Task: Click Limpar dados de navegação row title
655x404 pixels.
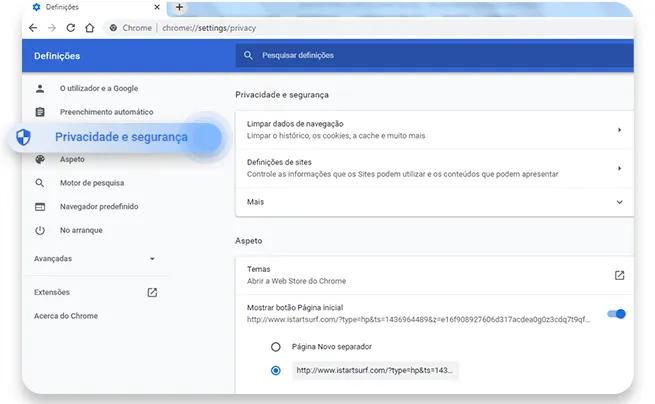Action: pyautogui.click(x=295, y=124)
